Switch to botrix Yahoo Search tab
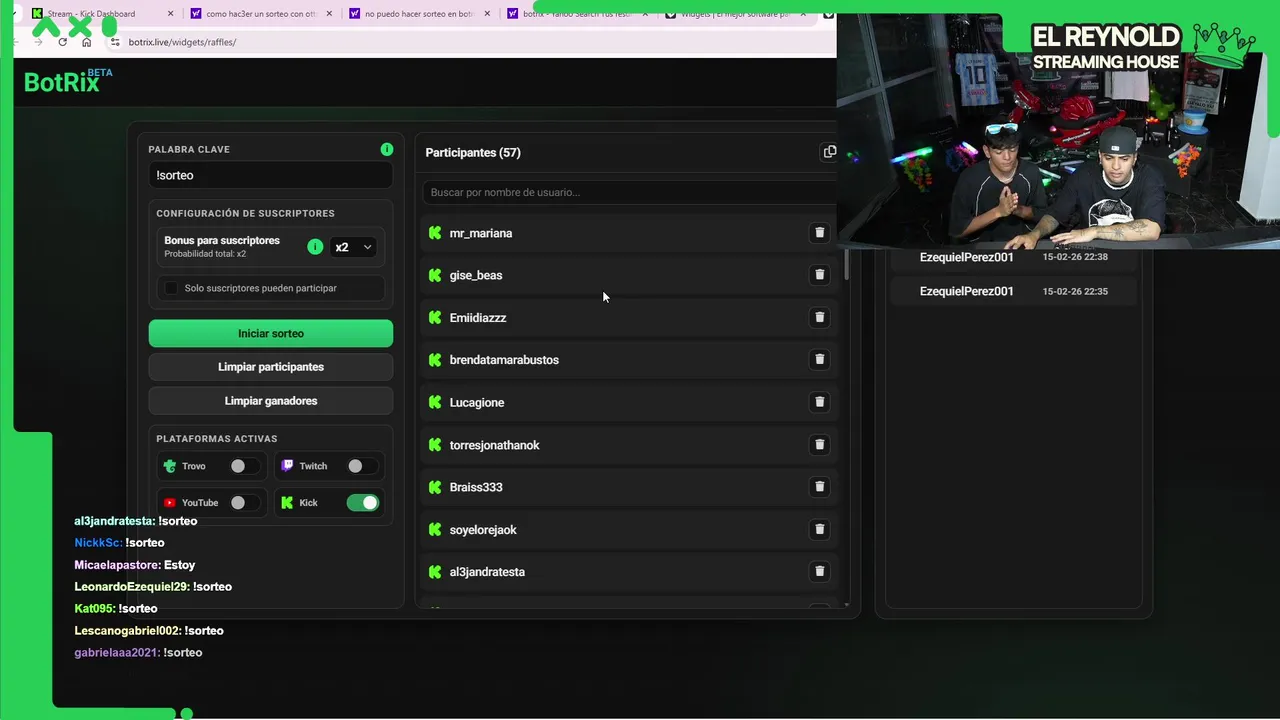This screenshot has width=1280, height=720. (x=575, y=14)
